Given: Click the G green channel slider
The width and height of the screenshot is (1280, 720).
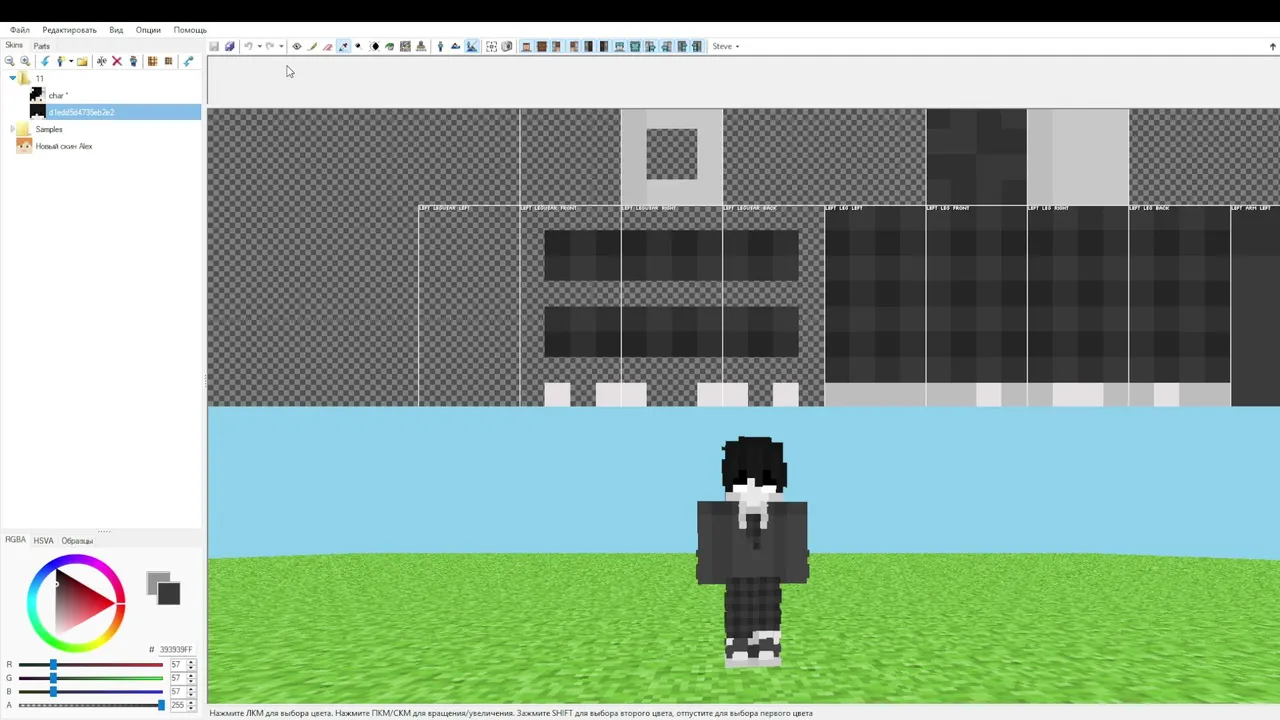Looking at the screenshot, I should pyautogui.click(x=91, y=678).
